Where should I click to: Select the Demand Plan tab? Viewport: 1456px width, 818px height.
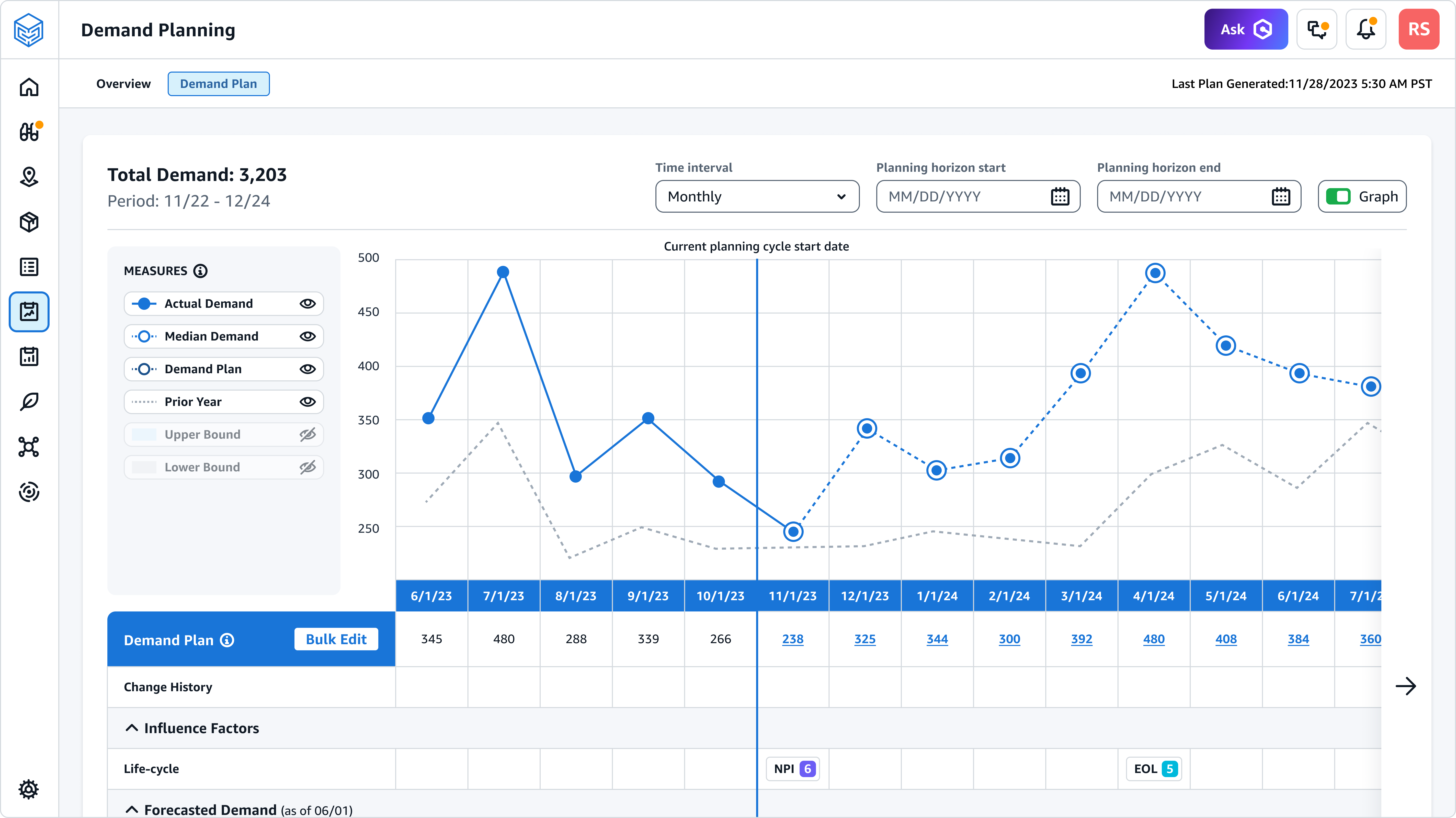[218, 83]
